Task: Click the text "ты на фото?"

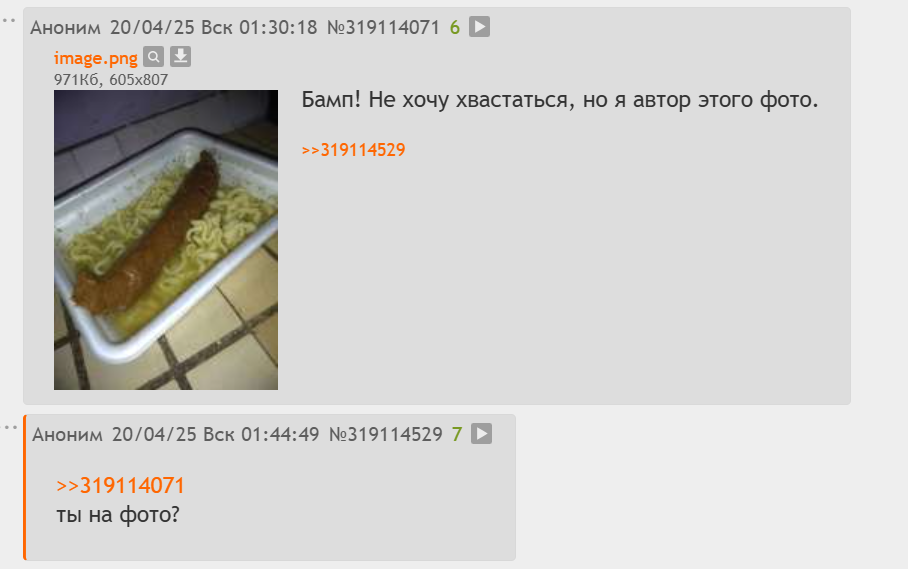Action: pos(118,514)
